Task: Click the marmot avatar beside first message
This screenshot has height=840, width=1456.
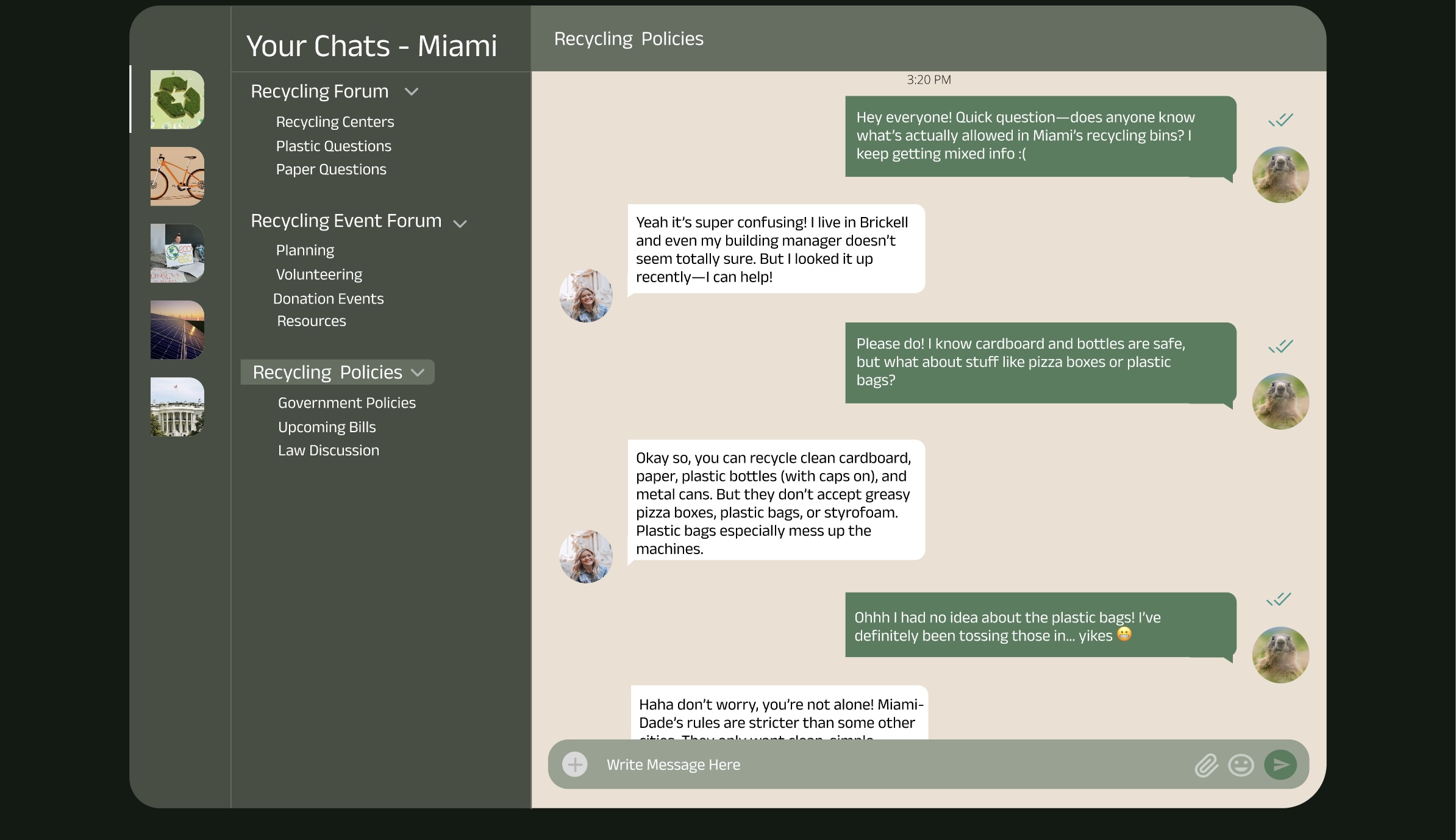Action: 1280,175
